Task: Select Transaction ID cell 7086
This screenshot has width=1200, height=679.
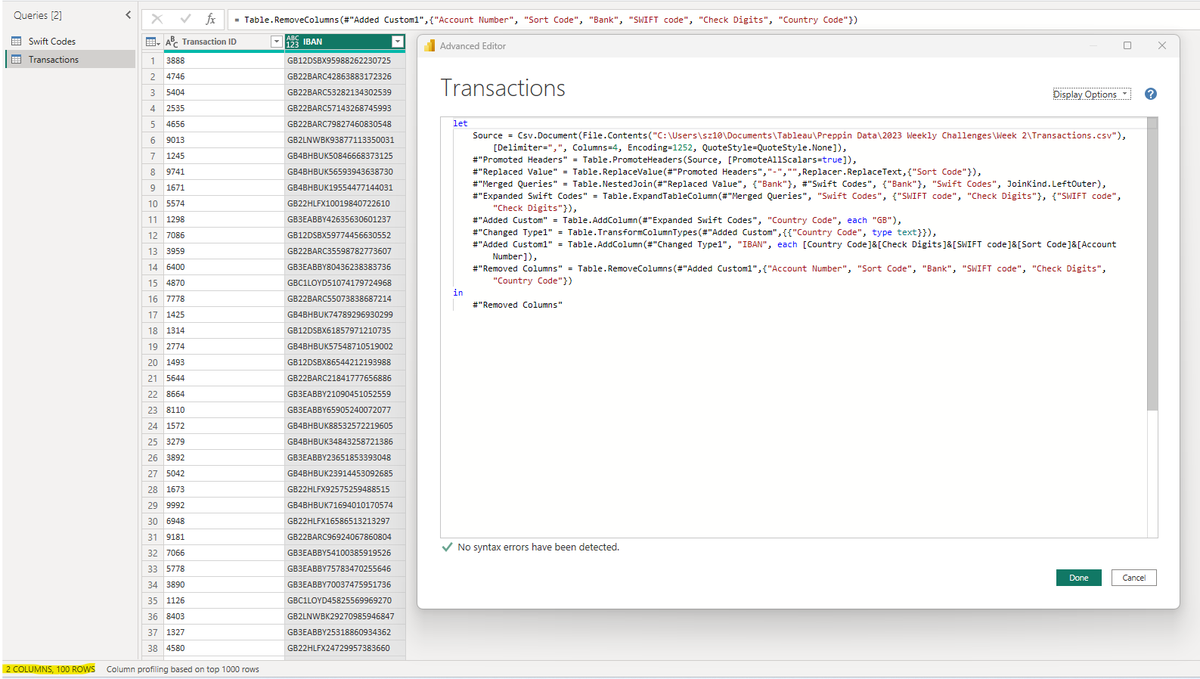Action: pos(222,235)
